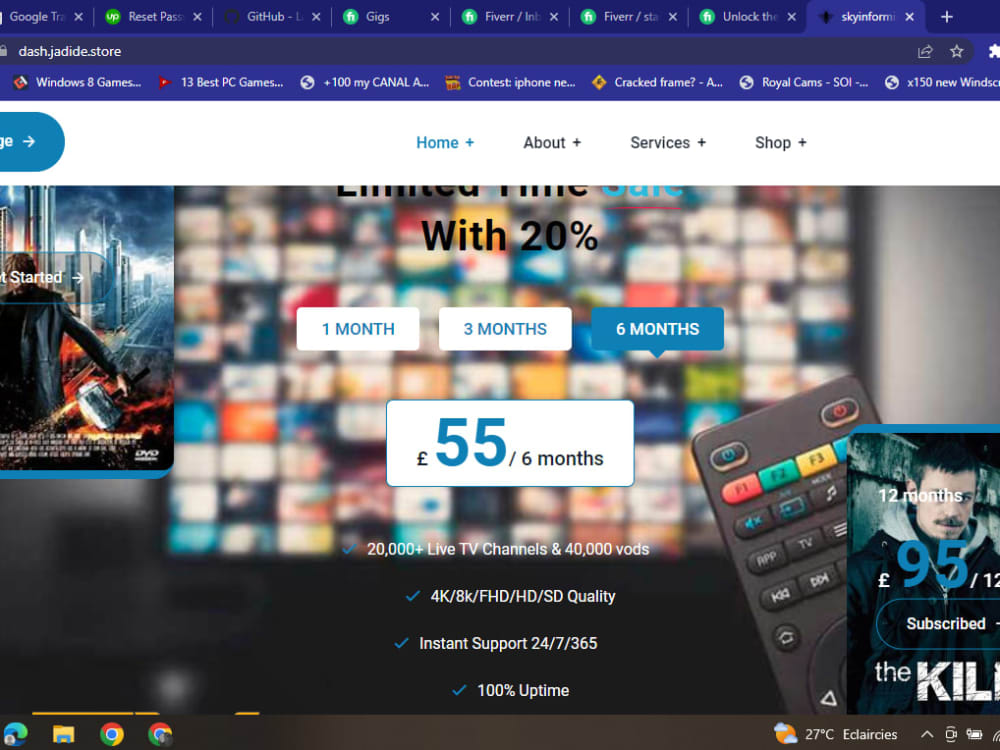This screenshot has width=1000, height=750.
Task: Click the Subscribed button on 12 months card
Action: [x=938, y=624]
